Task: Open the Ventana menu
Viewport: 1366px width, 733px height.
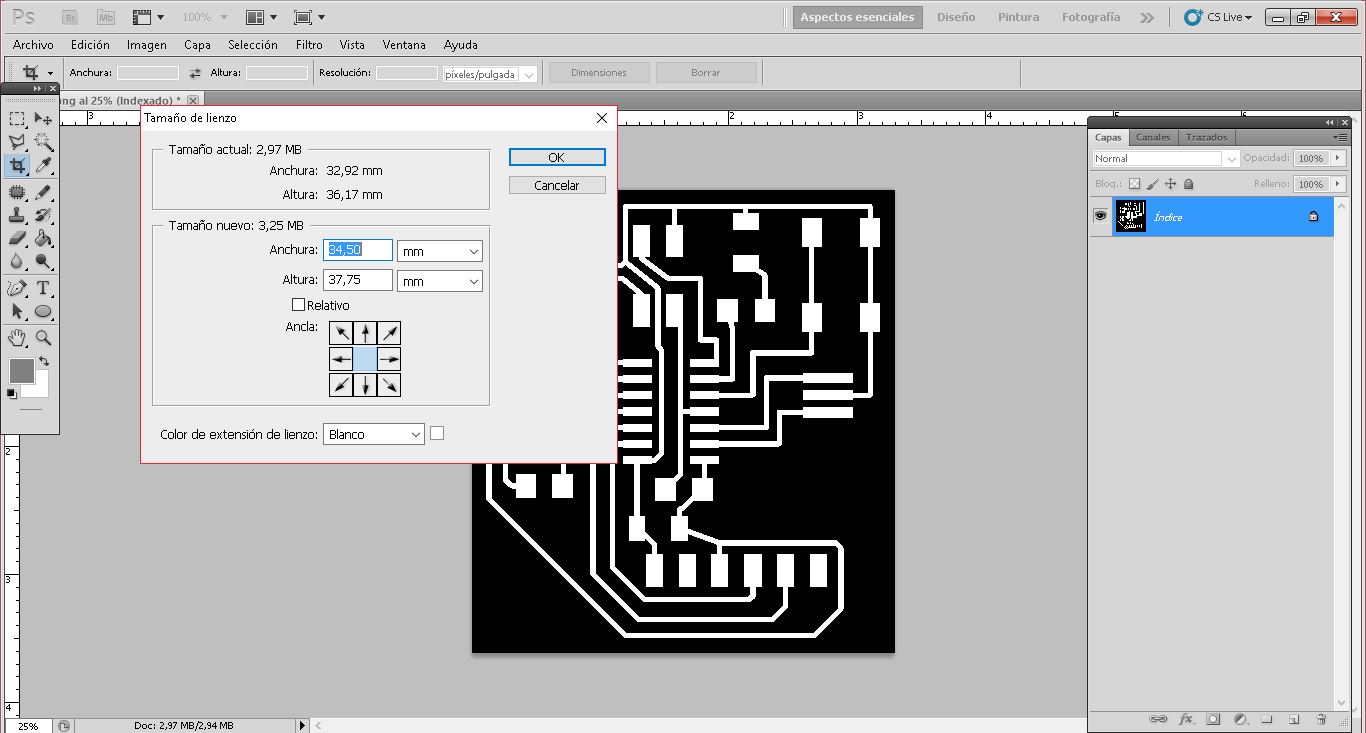Action: coord(404,45)
